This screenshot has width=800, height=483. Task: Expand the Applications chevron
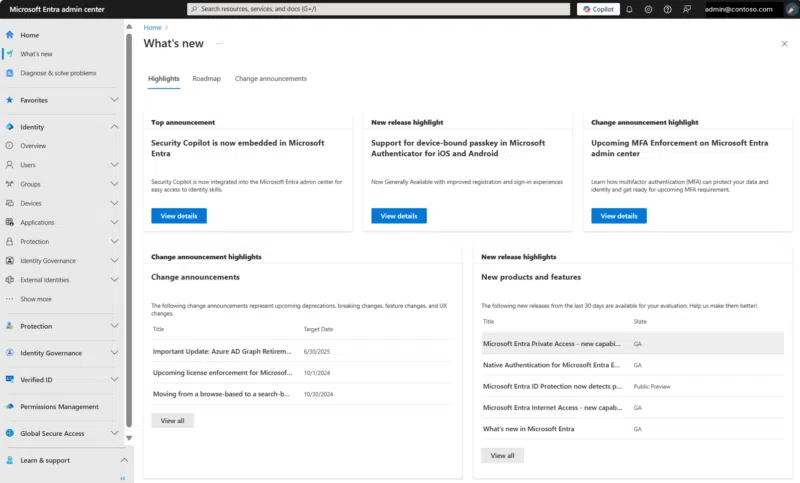(114, 222)
